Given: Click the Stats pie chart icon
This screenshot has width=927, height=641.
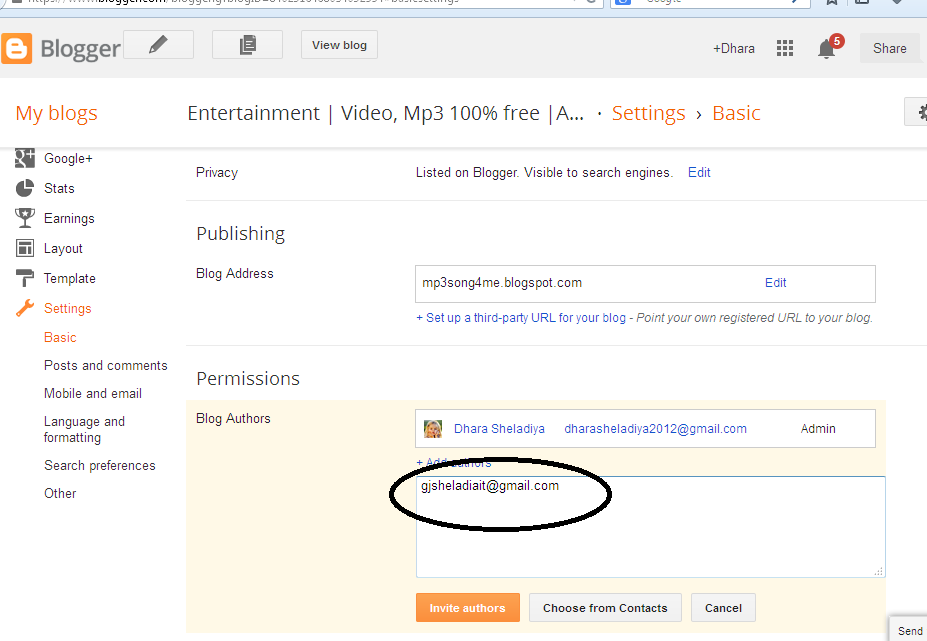Looking at the screenshot, I should pos(24,188).
